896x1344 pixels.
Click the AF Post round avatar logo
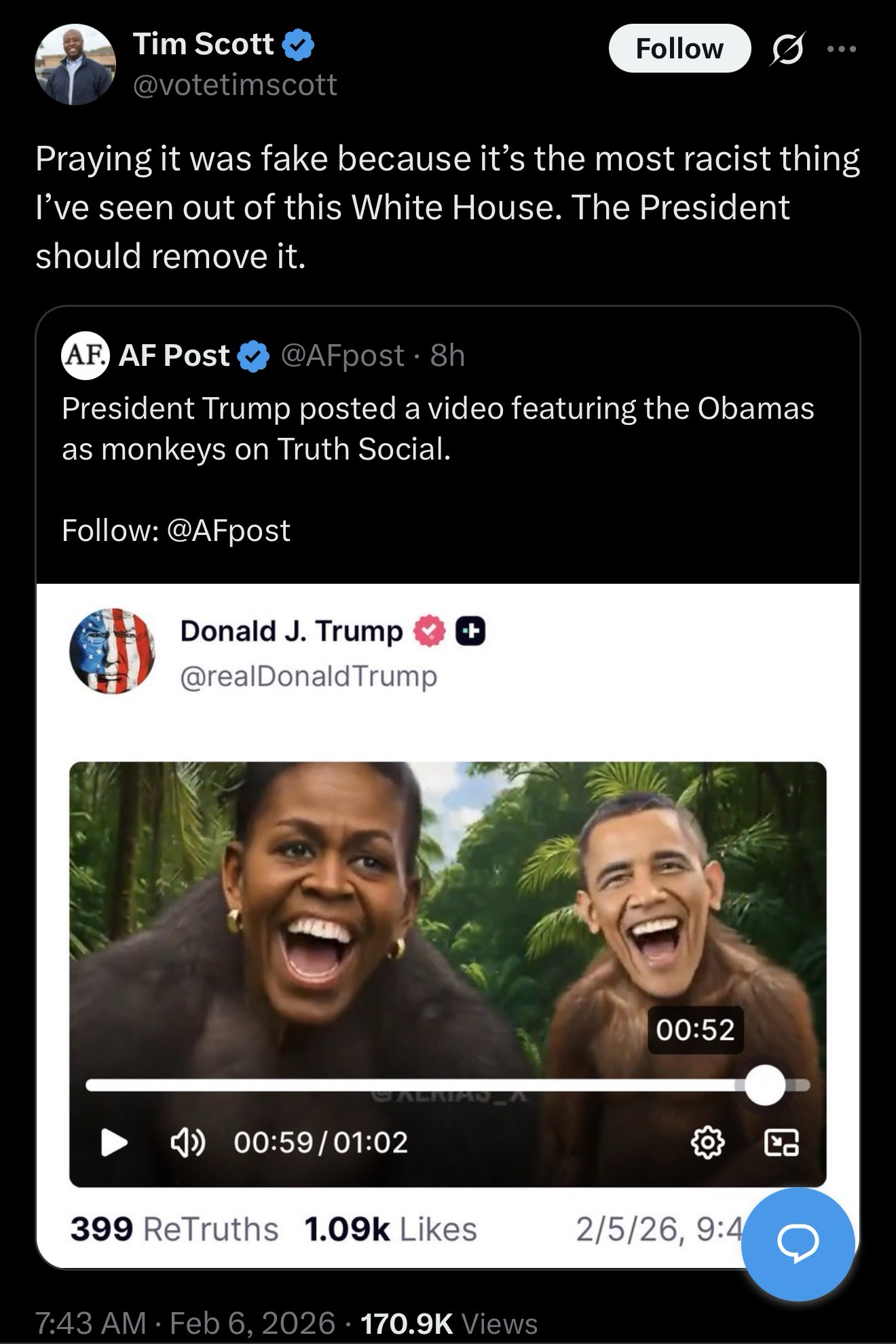coord(85,355)
